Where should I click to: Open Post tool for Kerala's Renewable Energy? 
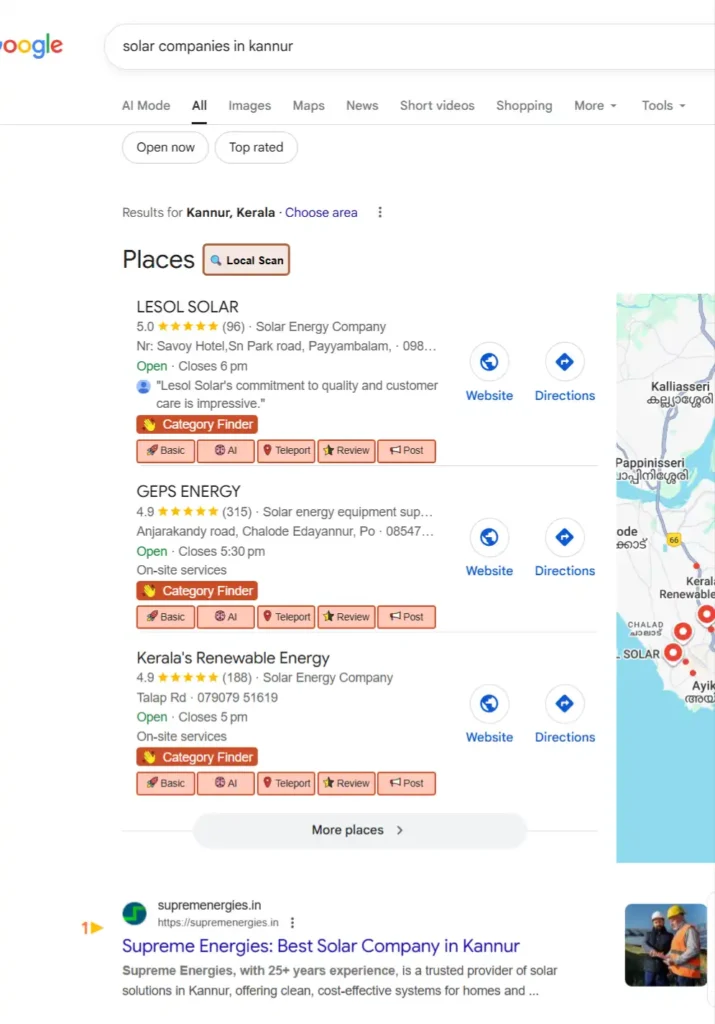coord(406,783)
